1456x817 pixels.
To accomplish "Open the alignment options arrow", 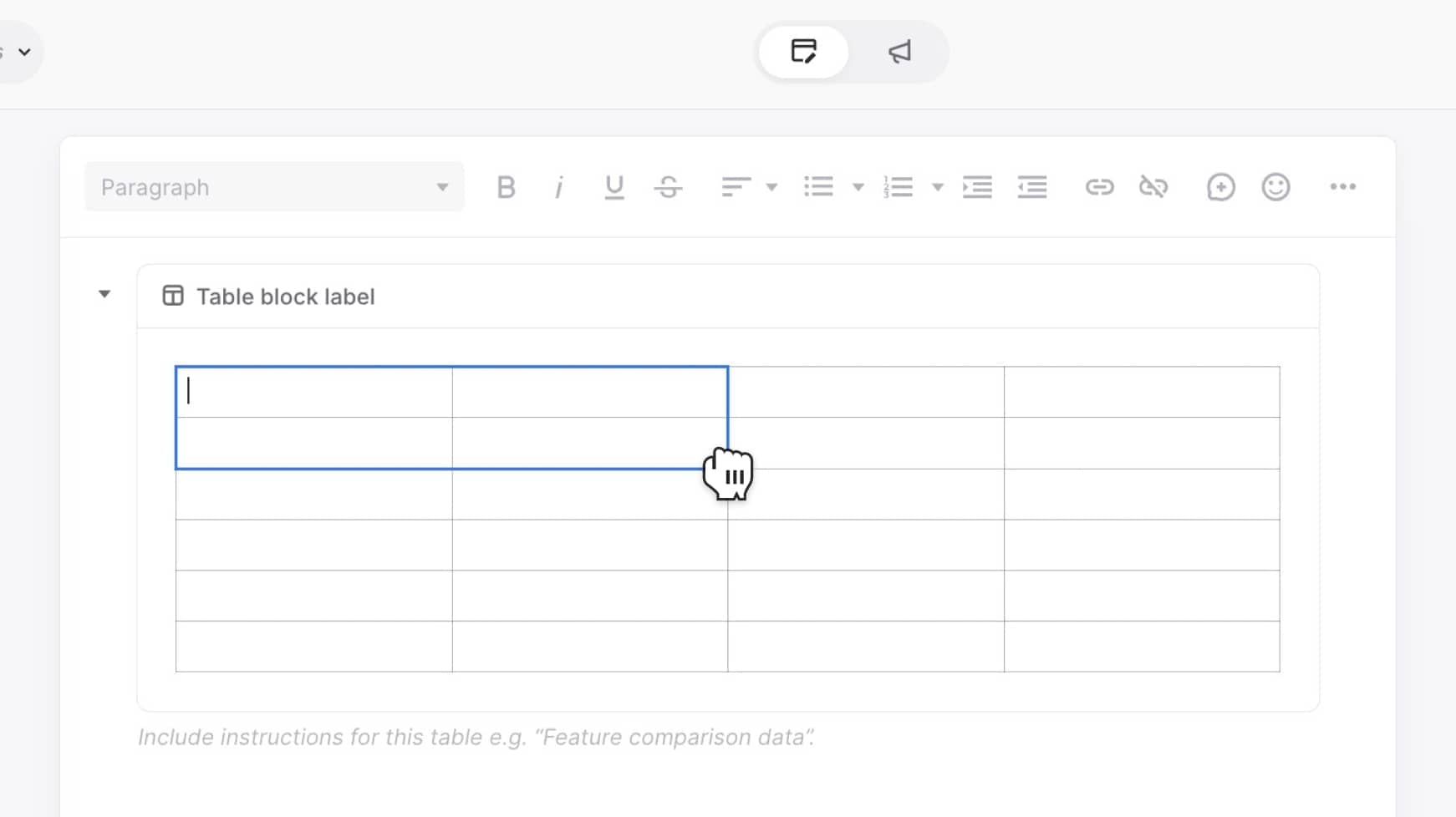I will [771, 187].
